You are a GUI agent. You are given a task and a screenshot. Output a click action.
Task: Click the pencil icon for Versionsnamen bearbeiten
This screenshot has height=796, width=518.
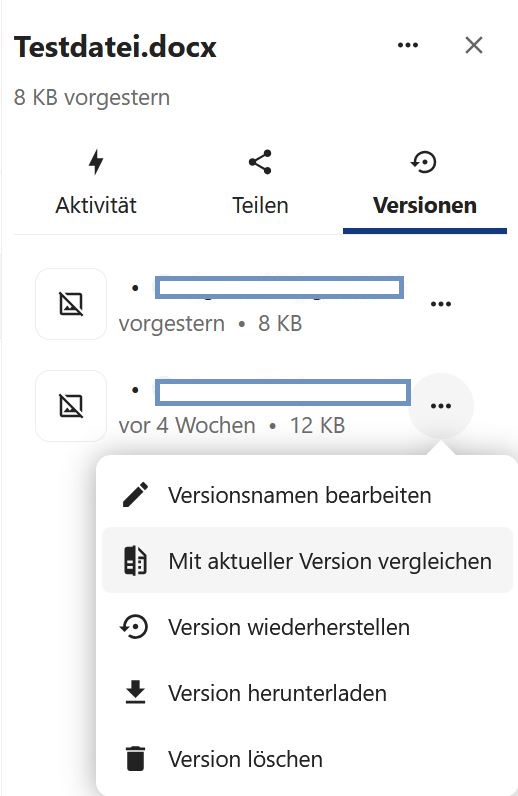click(x=136, y=495)
